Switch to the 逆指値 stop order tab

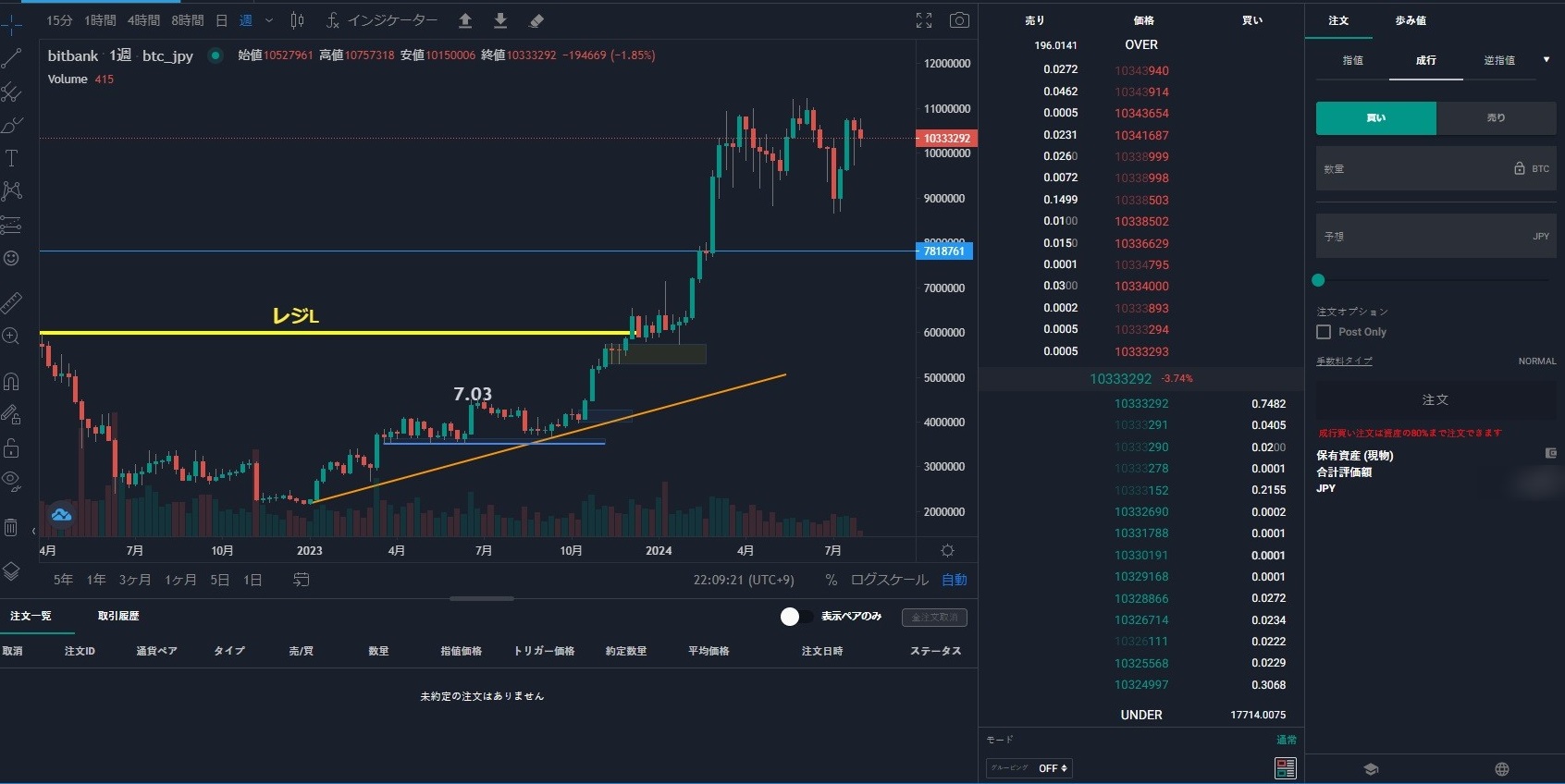(1499, 60)
